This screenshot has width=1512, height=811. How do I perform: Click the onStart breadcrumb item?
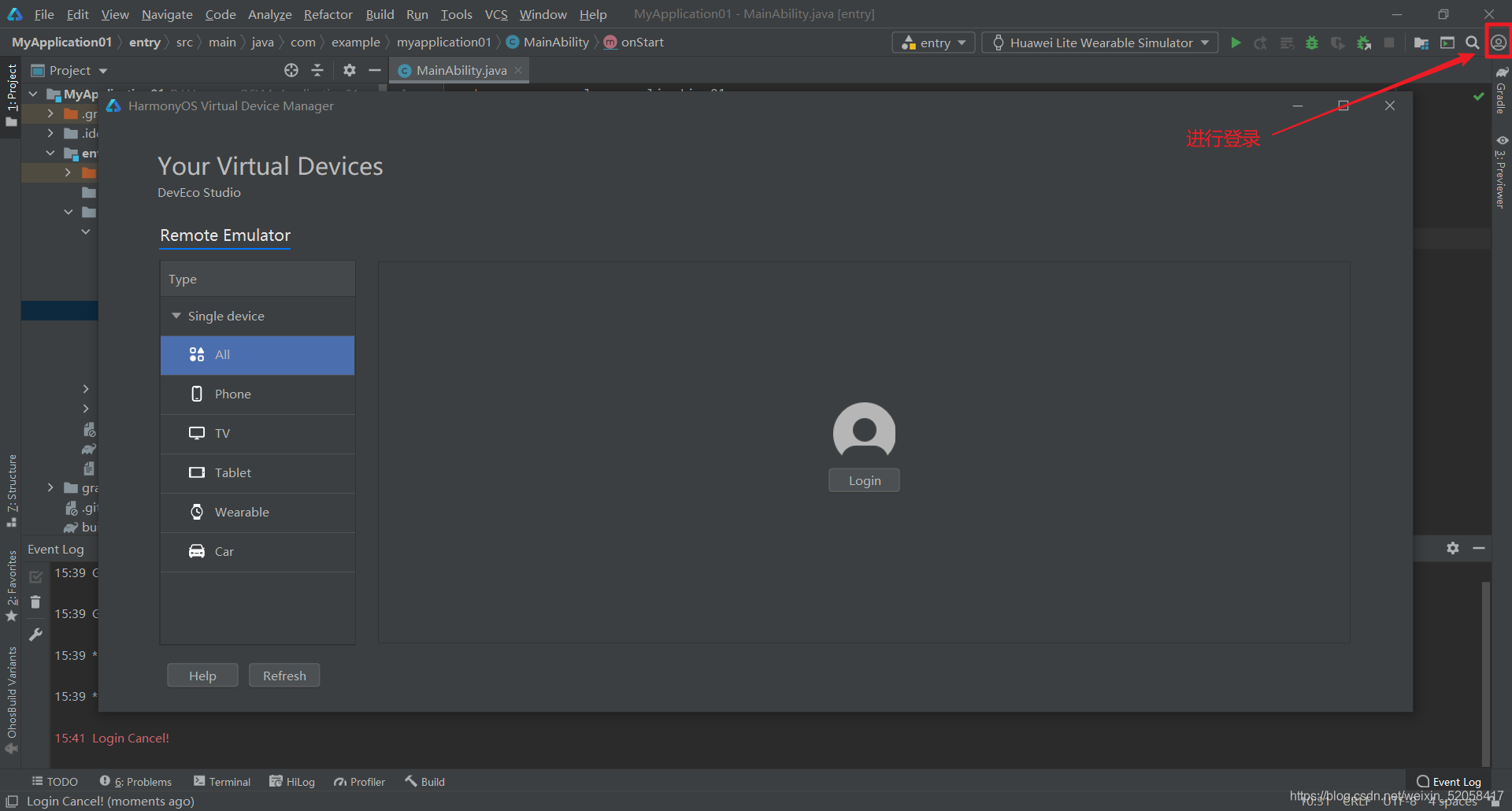pyautogui.click(x=634, y=43)
